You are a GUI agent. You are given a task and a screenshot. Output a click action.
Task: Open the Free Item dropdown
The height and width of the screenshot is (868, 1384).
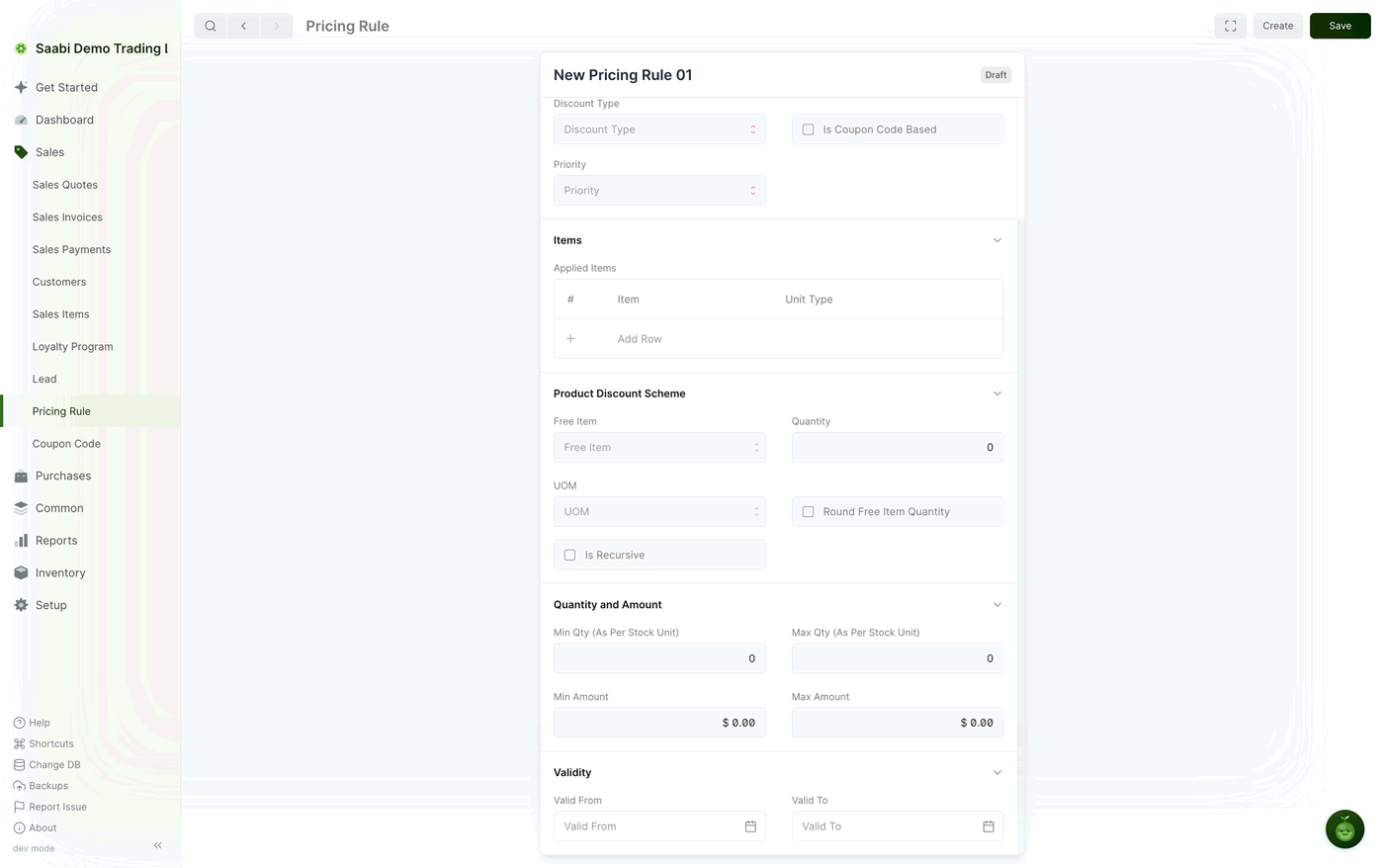[659, 448]
